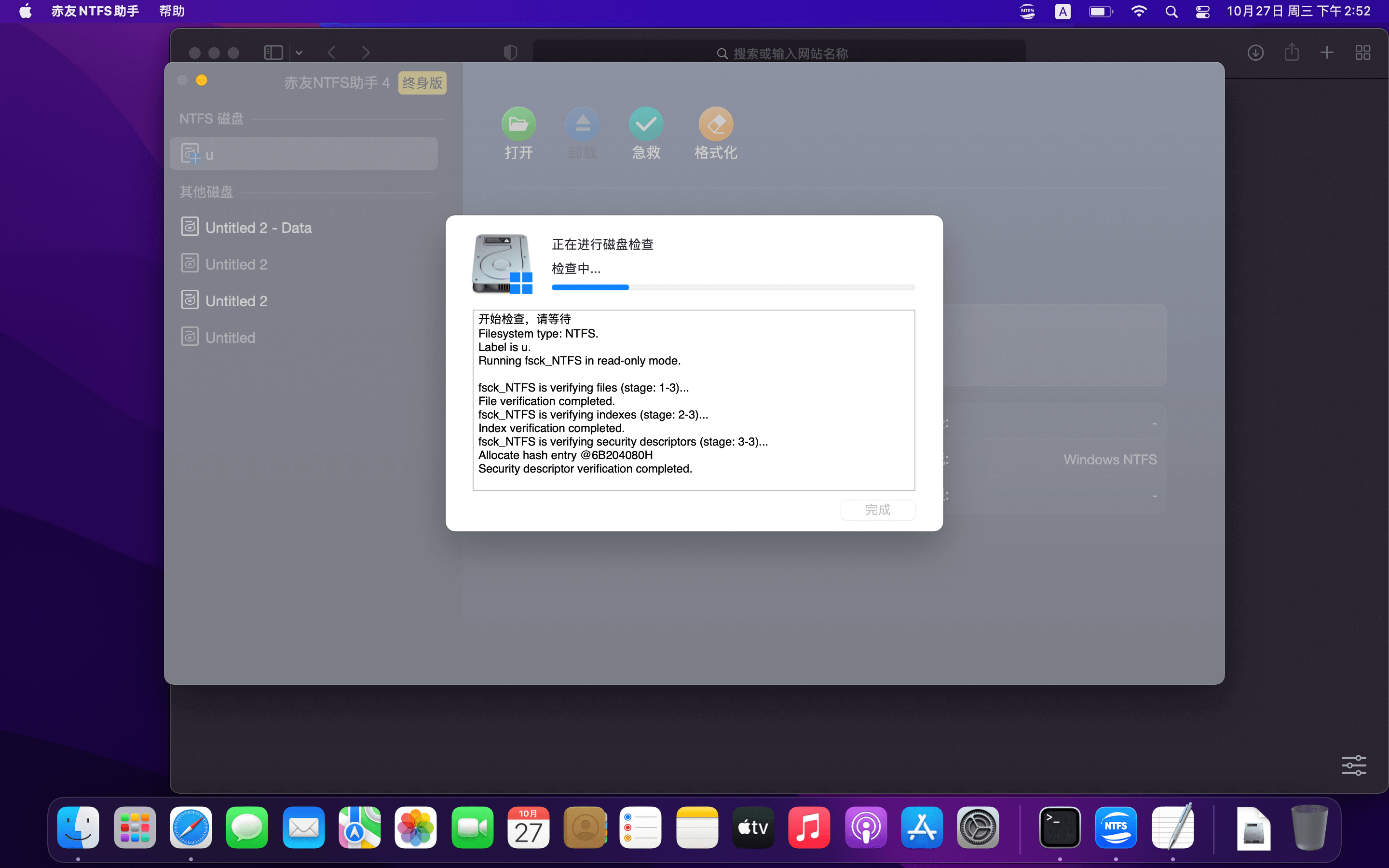Open Mail from the Dock
The width and height of the screenshot is (1389, 868).
click(303, 827)
